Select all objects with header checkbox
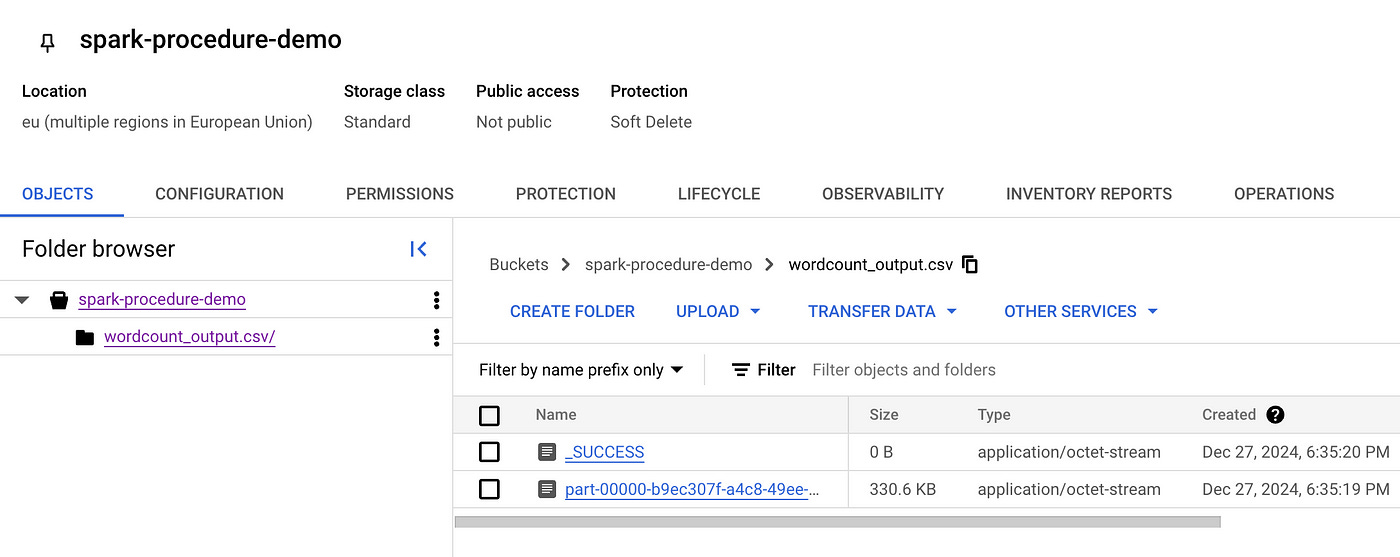 [489, 415]
